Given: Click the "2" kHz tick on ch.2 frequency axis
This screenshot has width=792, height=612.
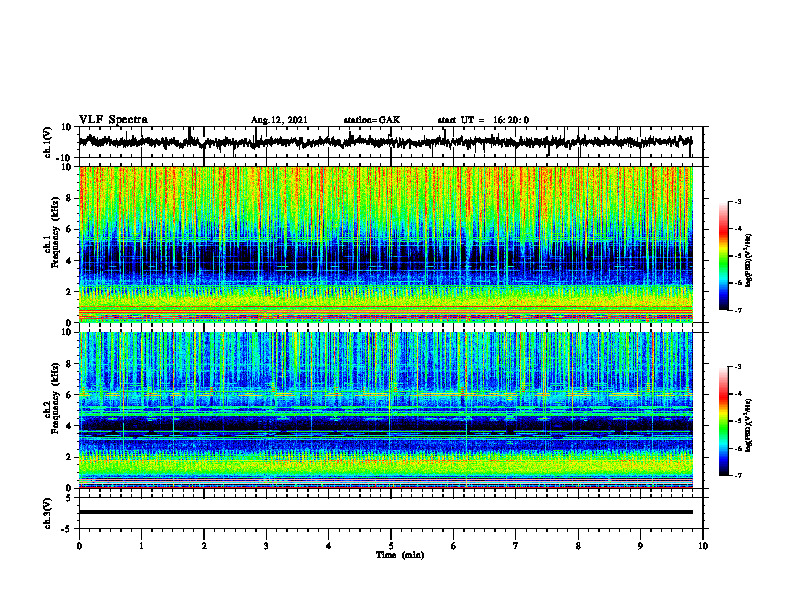Looking at the screenshot, I should pos(70,457).
